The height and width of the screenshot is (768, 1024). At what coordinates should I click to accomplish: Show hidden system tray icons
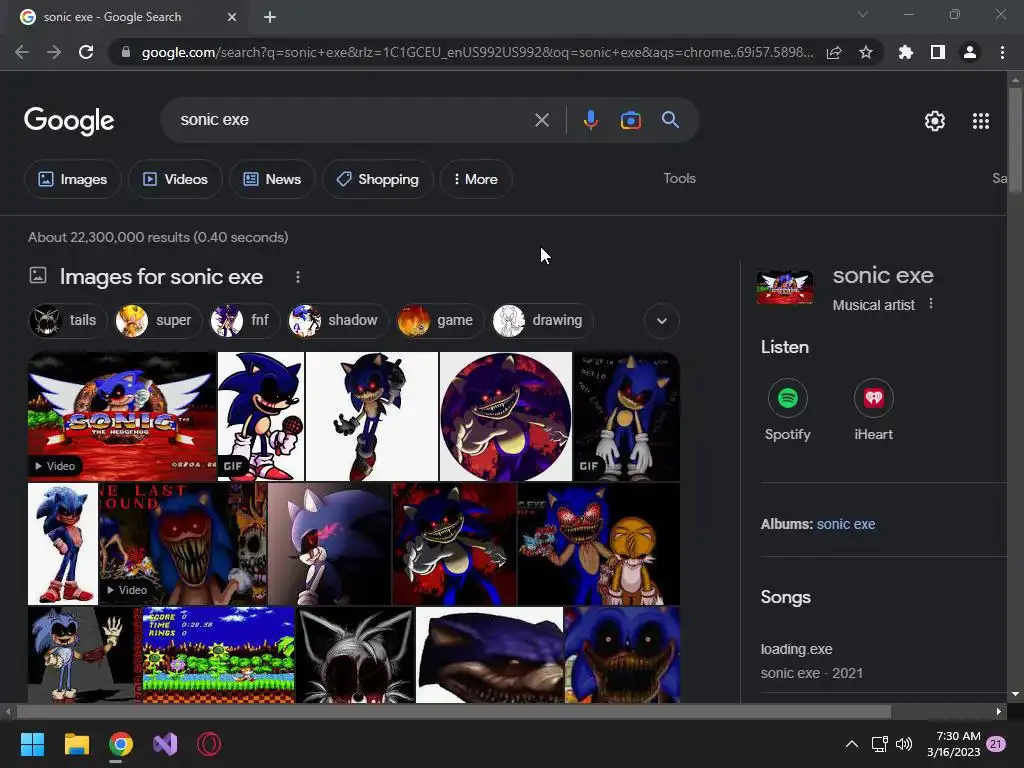tap(852, 744)
